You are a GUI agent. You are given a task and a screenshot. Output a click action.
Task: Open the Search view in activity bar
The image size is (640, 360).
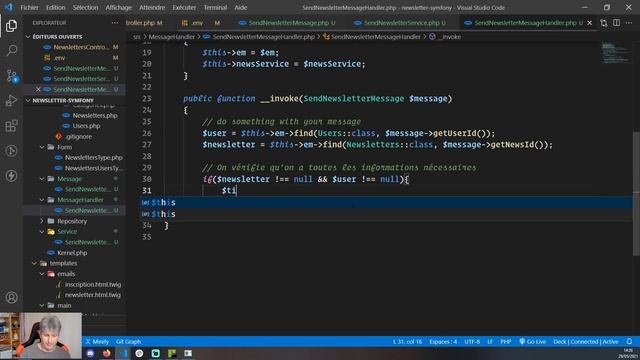[11, 51]
